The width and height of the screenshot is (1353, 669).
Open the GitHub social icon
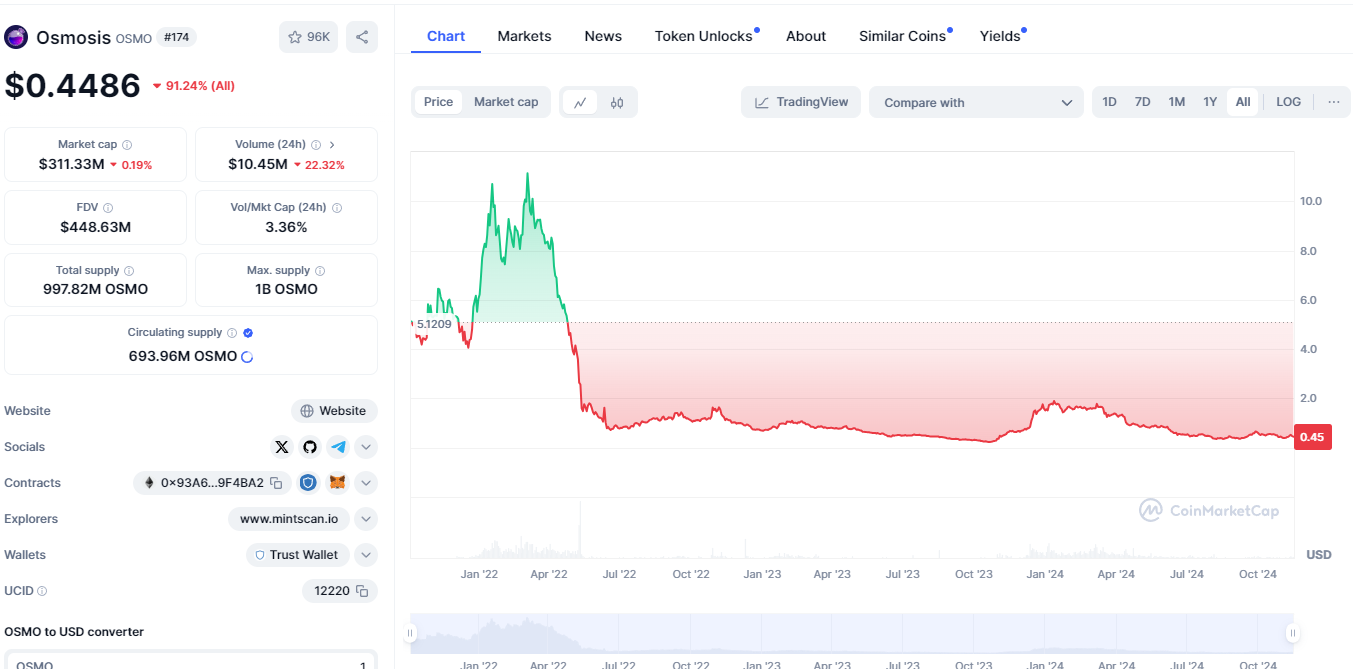pos(310,447)
